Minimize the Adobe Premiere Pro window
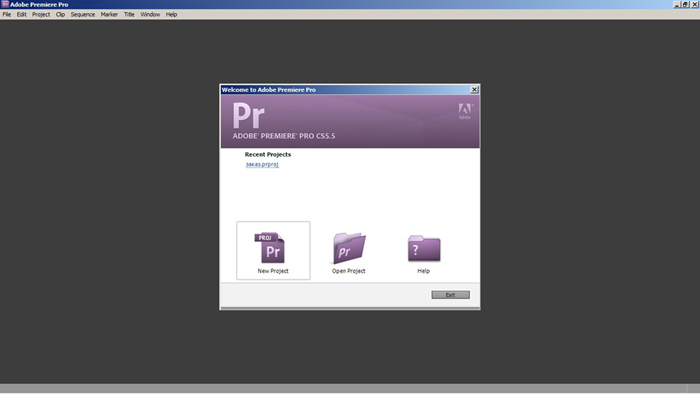700x394 pixels. 677,4
